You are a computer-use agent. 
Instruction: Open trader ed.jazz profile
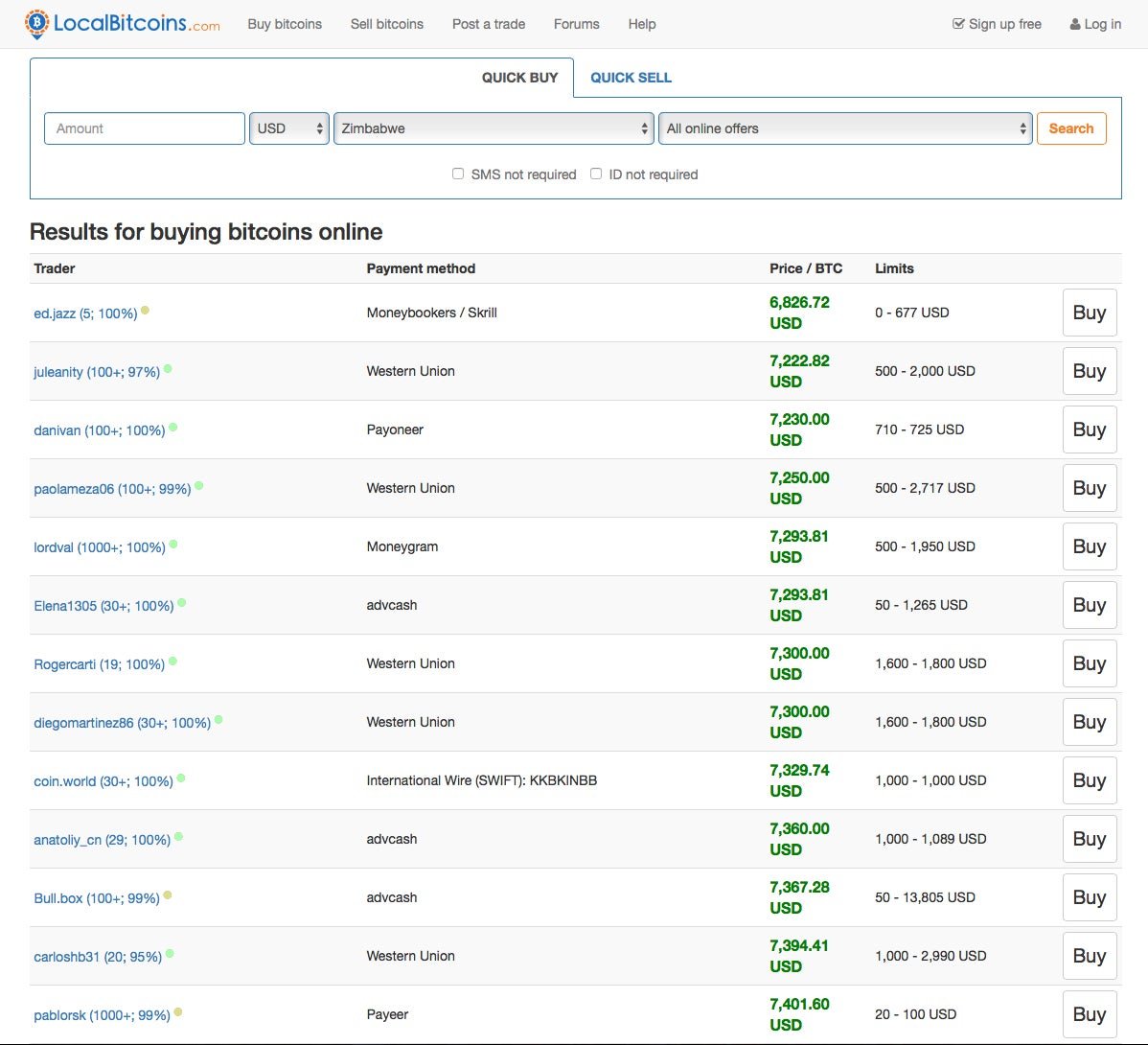[x=85, y=313]
